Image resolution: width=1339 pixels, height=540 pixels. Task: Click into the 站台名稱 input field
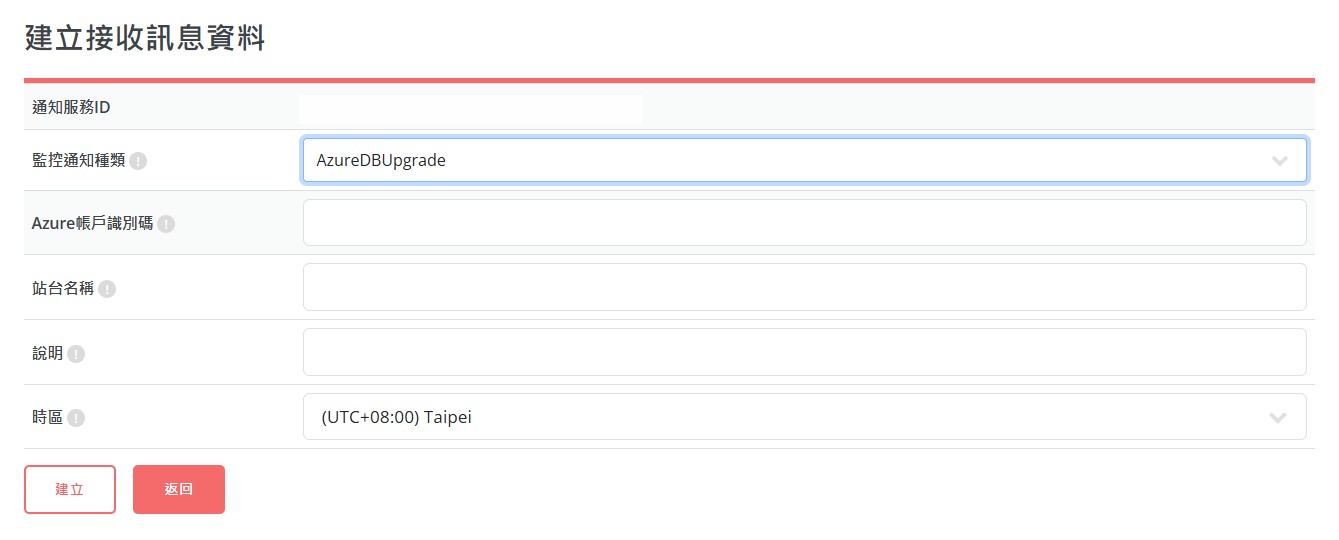pos(804,287)
